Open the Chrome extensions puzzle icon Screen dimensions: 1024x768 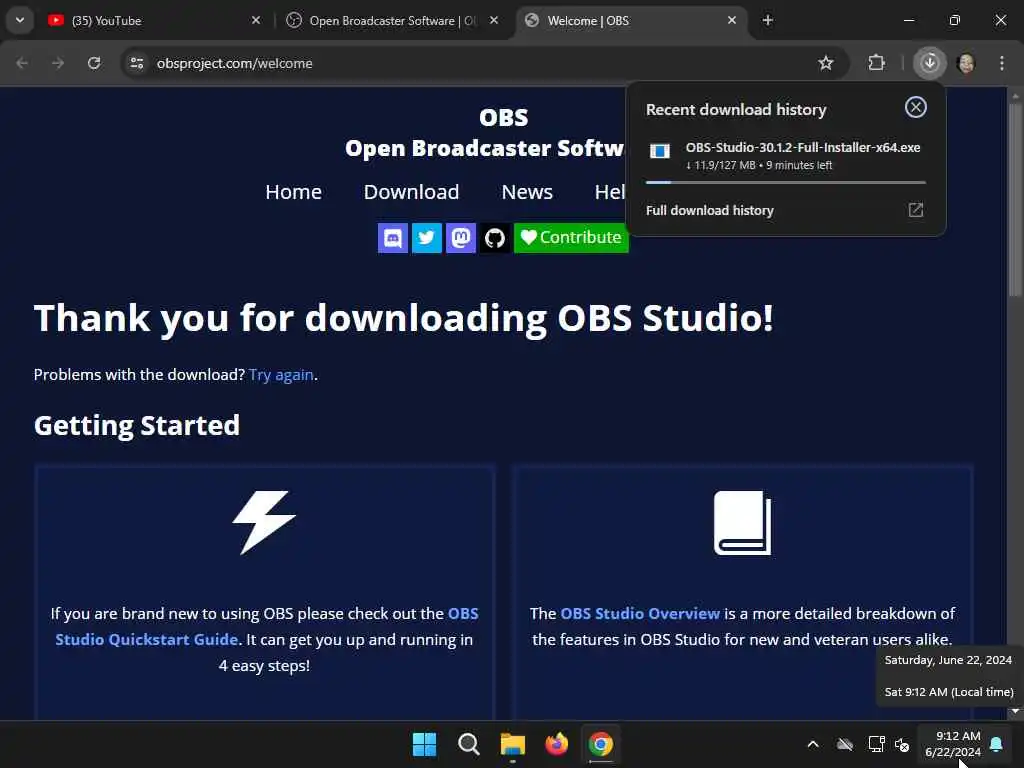coord(876,63)
